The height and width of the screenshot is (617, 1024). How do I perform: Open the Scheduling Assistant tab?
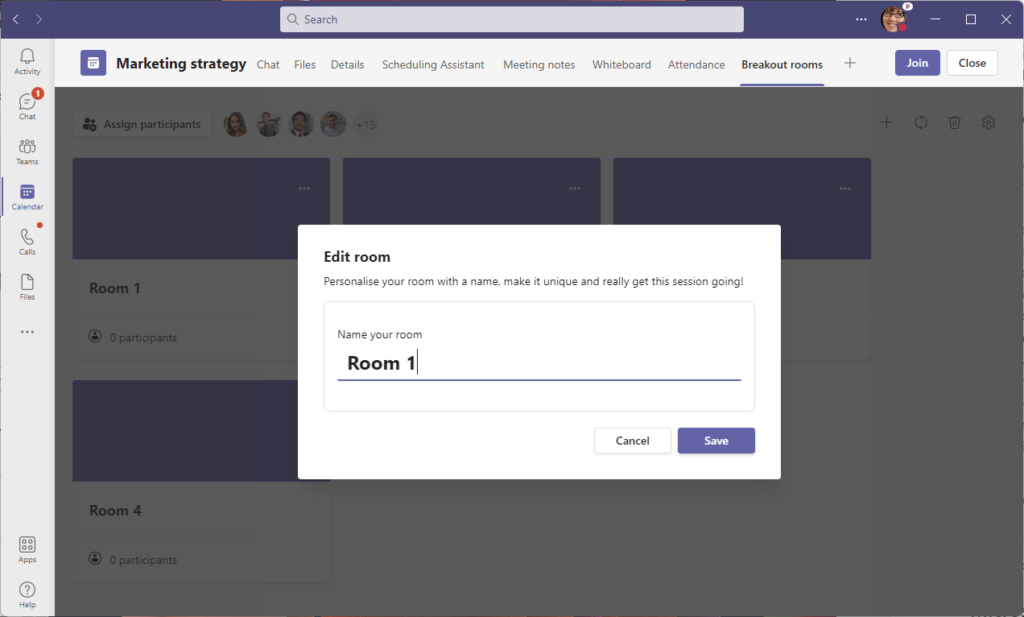pyautogui.click(x=433, y=65)
